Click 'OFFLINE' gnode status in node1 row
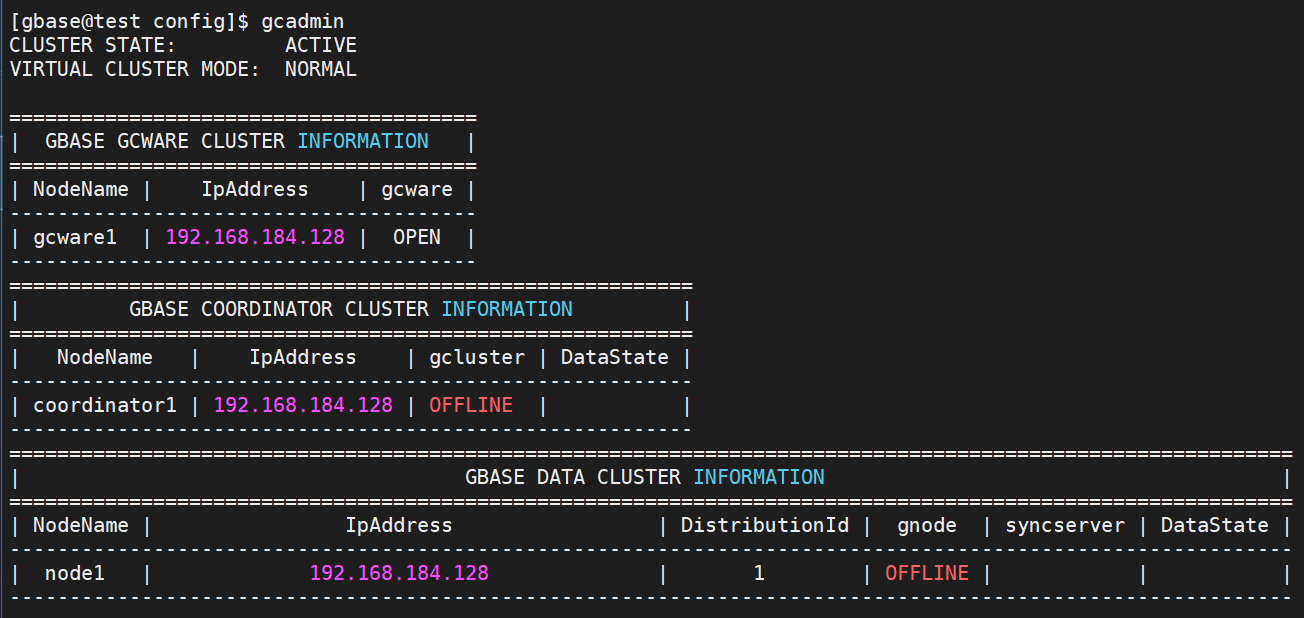This screenshot has height=618, width=1304. (927, 573)
